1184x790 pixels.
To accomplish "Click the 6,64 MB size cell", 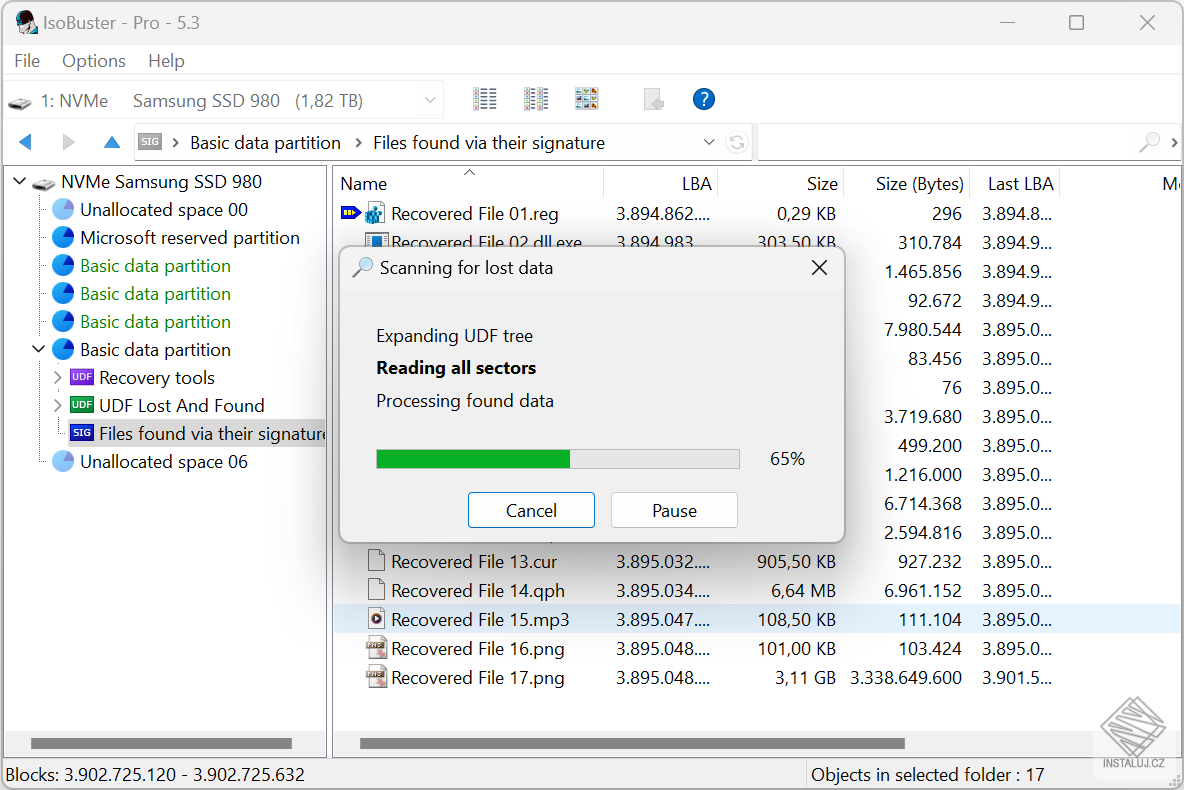I will pos(803,591).
